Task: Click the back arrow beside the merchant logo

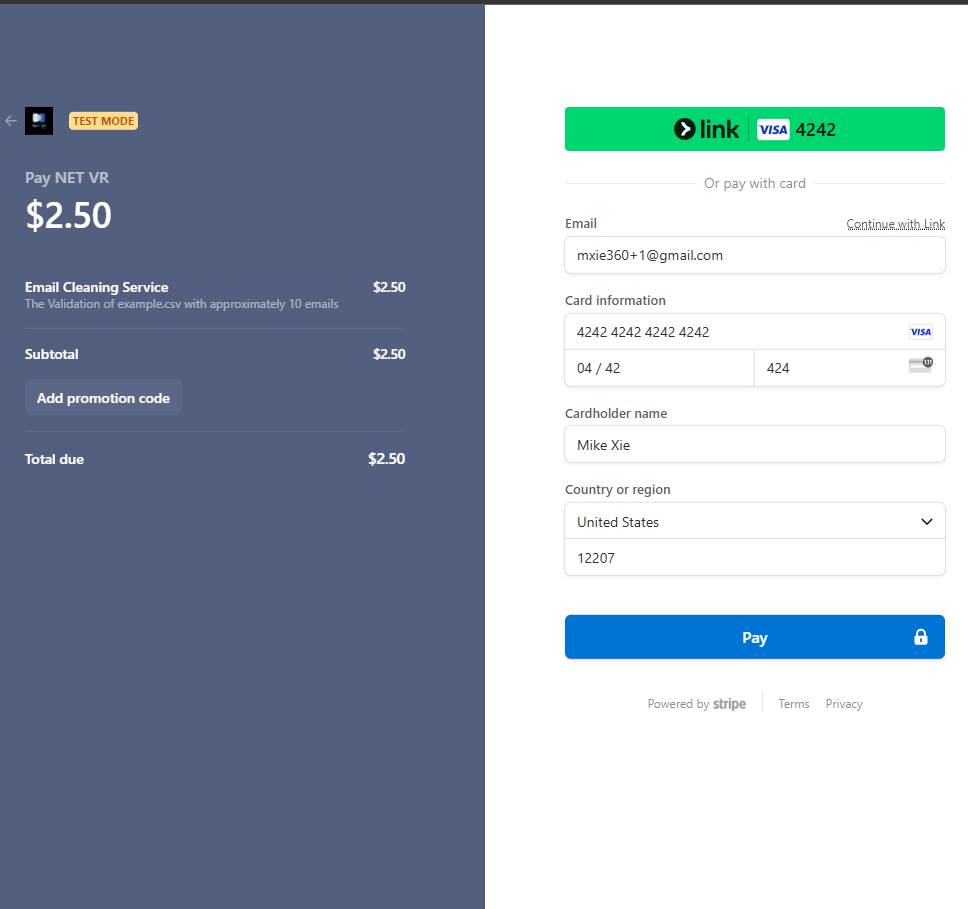Action: pos(11,121)
